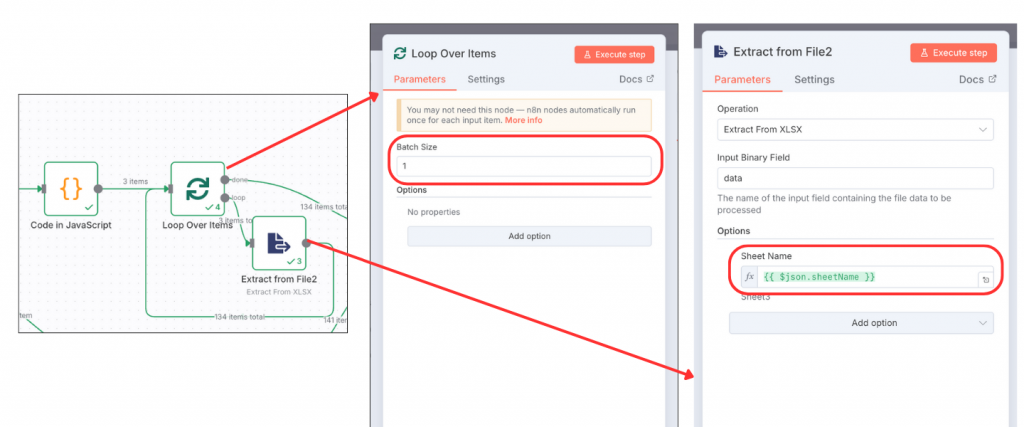Click Add option in Loop Over Items

tap(529, 236)
